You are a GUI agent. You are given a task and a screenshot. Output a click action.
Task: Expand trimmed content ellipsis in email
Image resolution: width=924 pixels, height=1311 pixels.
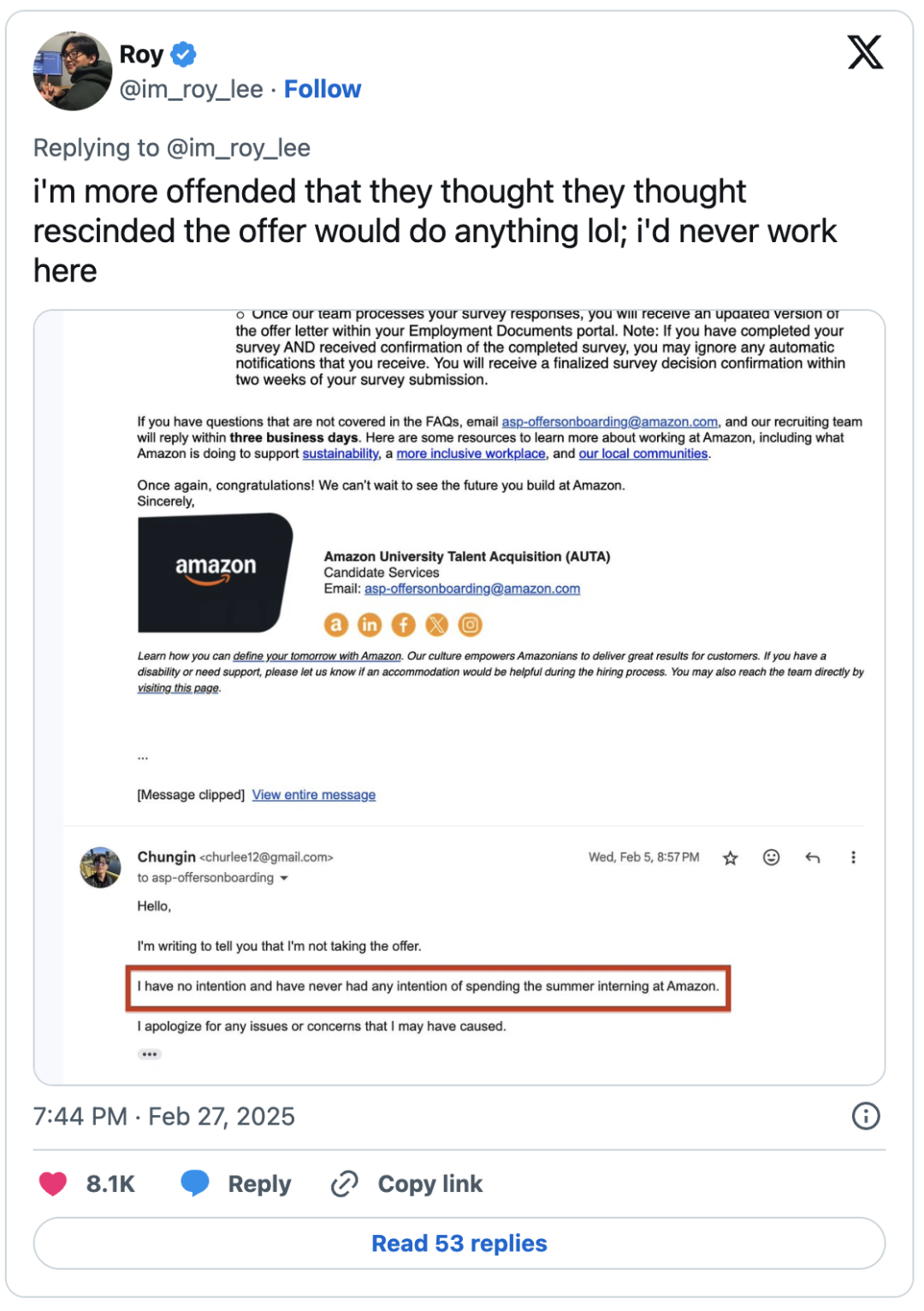point(150,1054)
